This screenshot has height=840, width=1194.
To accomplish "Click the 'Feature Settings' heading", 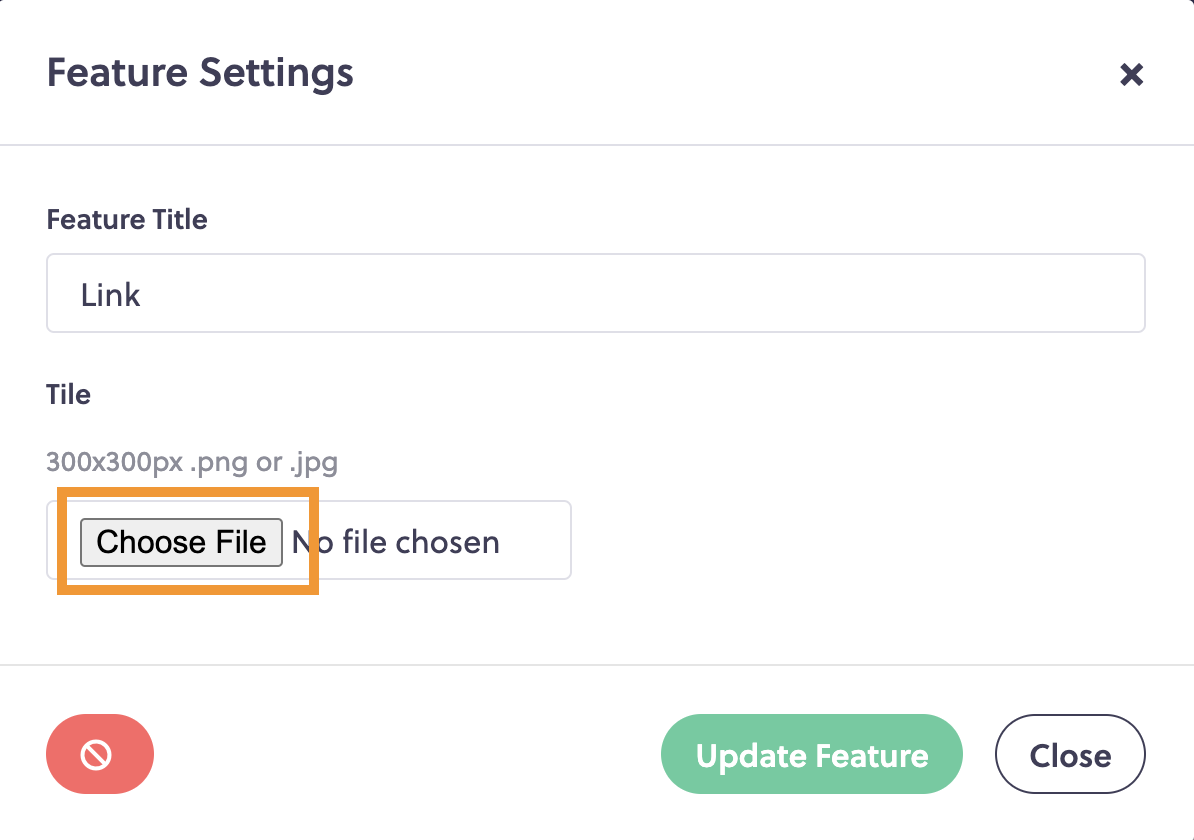I will click(200, 73).
